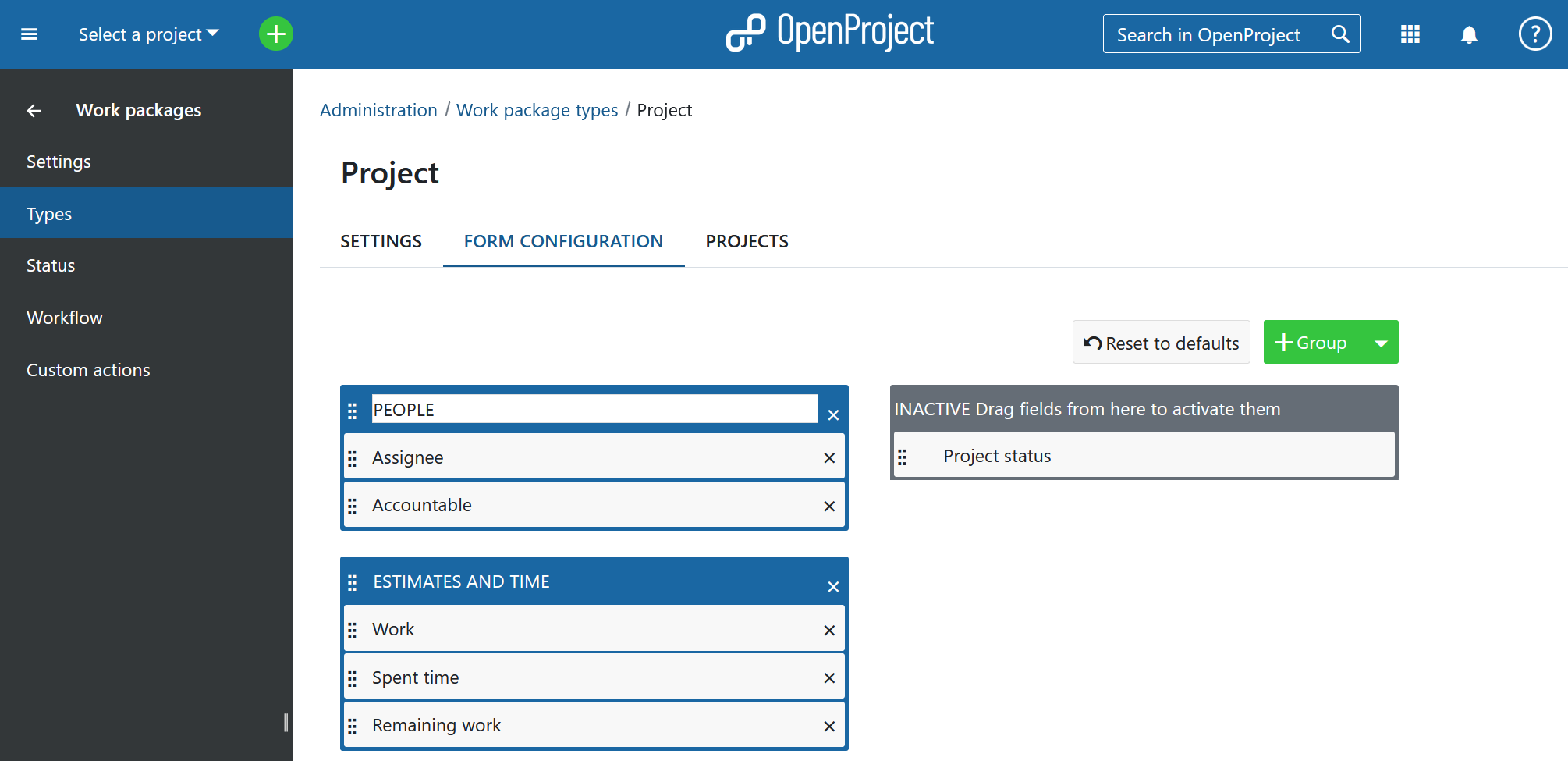Click Reset to defaults button
This screenshot has width=1568, height=761.
(1161, 343)
